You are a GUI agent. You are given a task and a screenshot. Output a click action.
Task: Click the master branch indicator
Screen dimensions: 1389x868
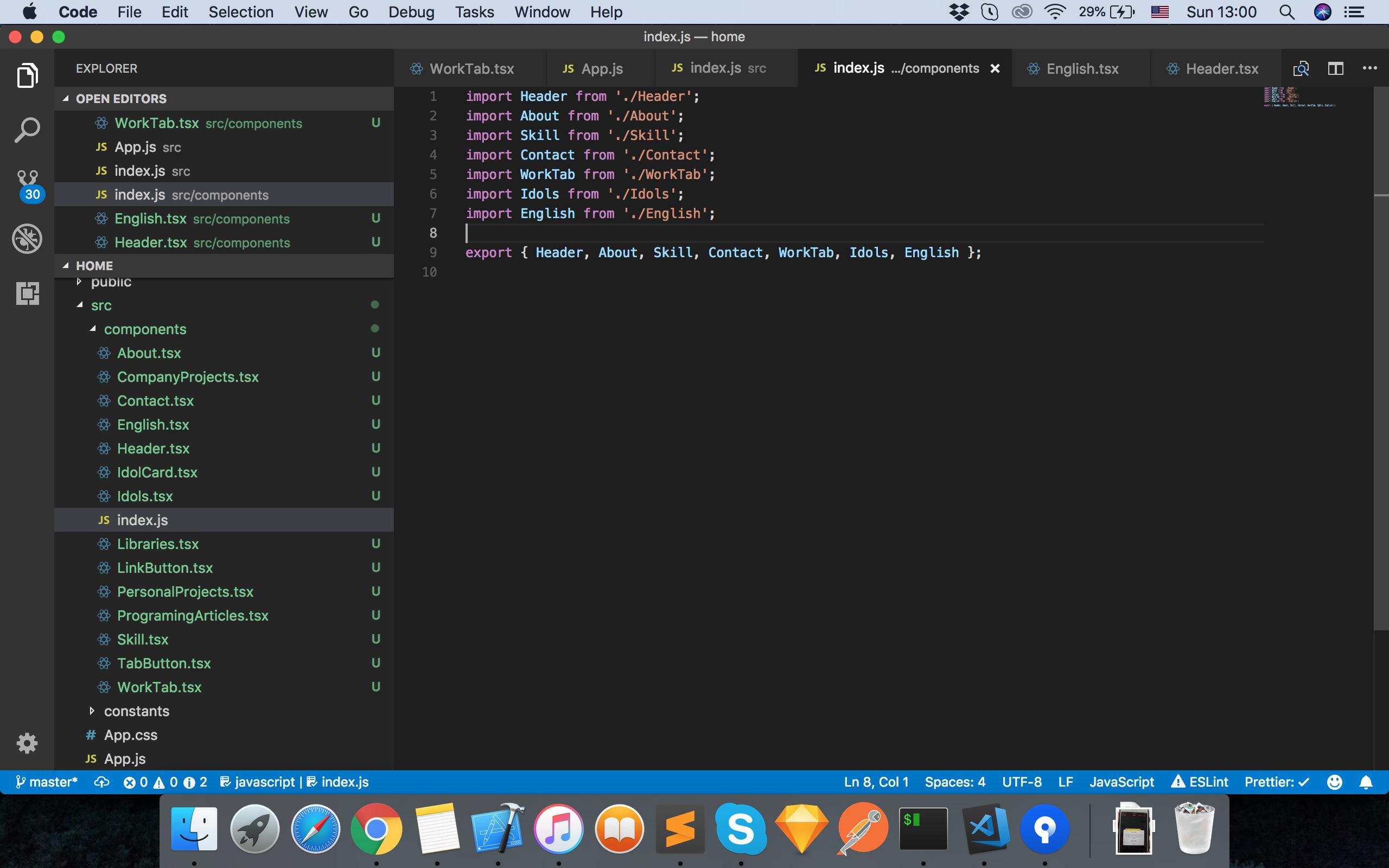[x=47, y=782]
